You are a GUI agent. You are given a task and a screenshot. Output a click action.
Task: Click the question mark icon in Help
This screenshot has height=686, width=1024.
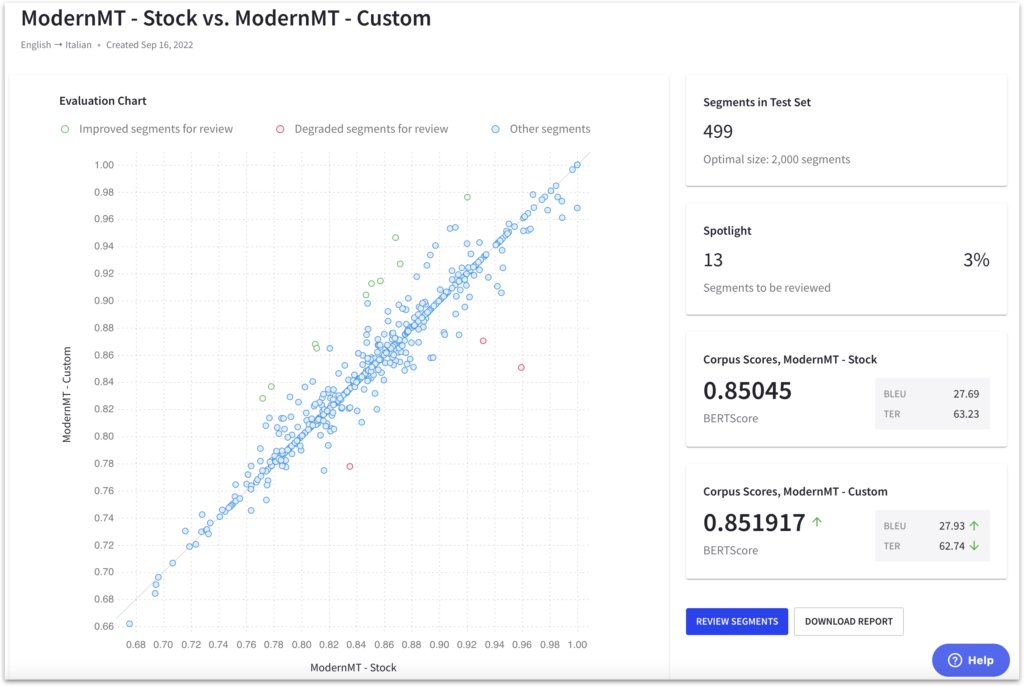click(955, 660)
